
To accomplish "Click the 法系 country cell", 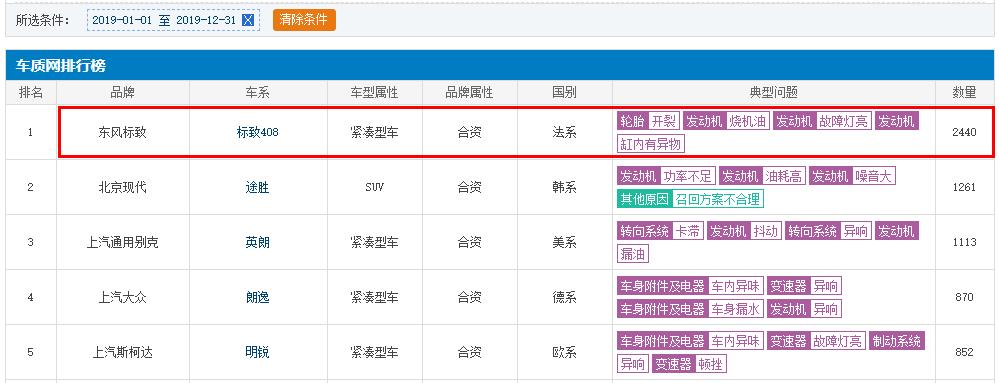I will pyautogui.click(x=564, y=133).
